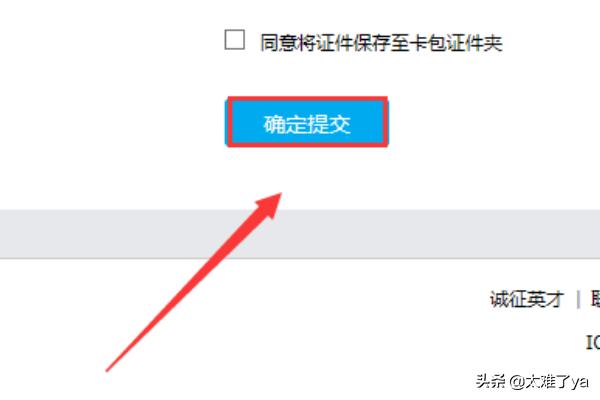Click the @太难了ya author handle
This screenshot has height=400, width=600.
point(549,382)
